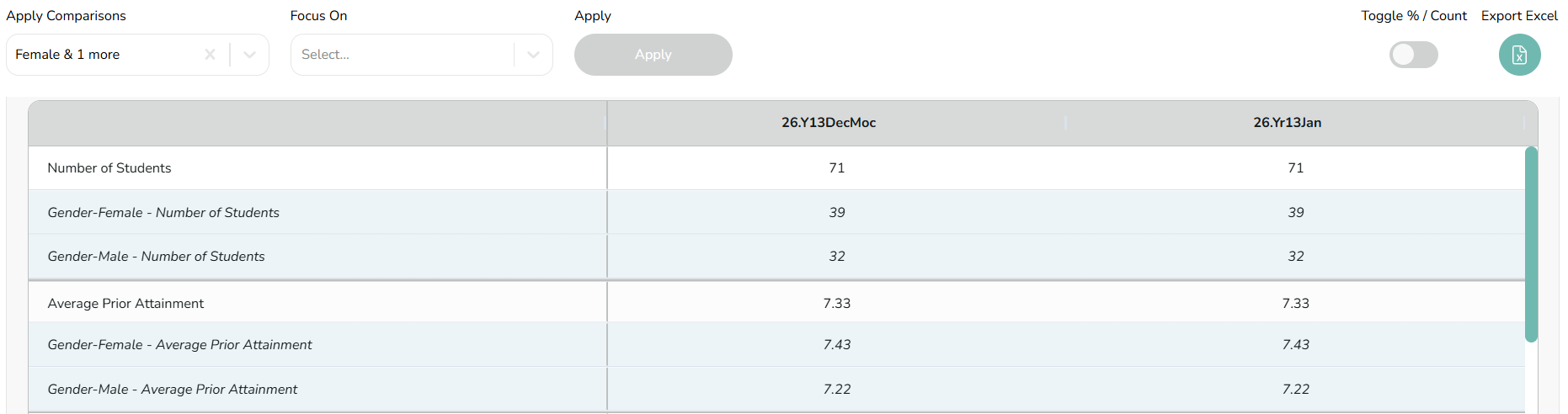
Task: Select Gender-Female - Number of Students row
Action: point(163,213)
